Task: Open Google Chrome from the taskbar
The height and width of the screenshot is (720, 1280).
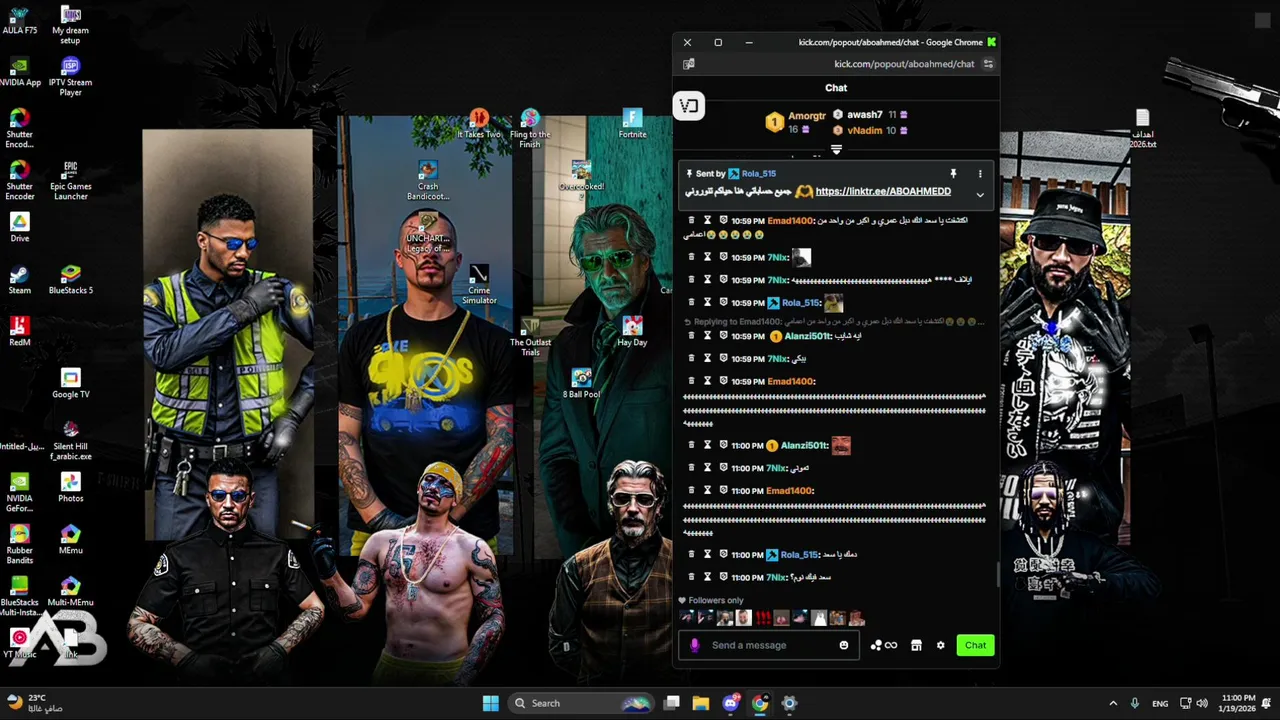Action: click(x=760, y=703)
